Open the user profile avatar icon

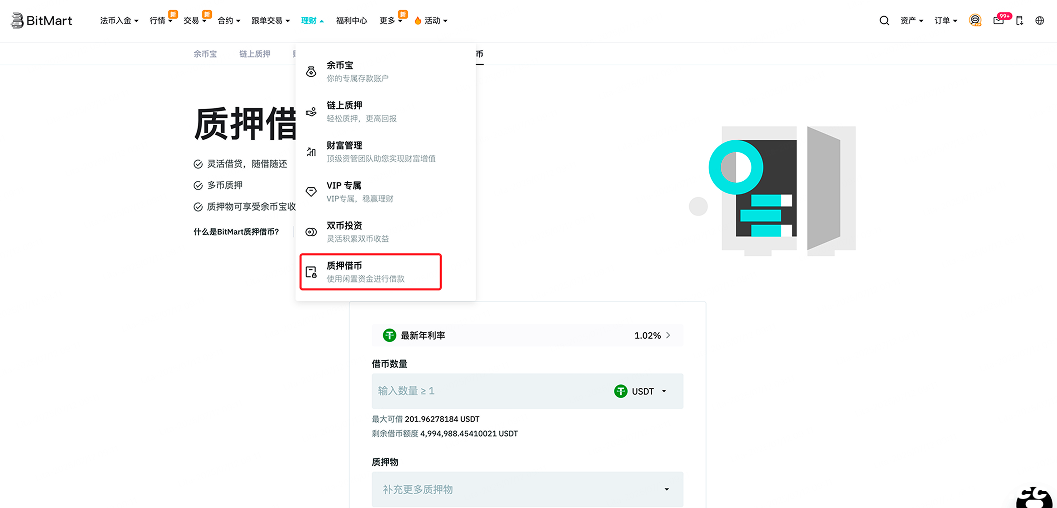tap(975, 20)
